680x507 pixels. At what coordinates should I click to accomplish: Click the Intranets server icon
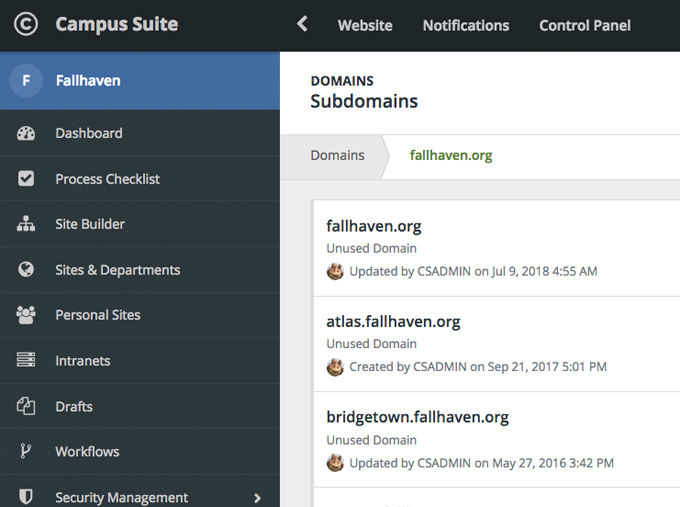(x=26, y=361)
